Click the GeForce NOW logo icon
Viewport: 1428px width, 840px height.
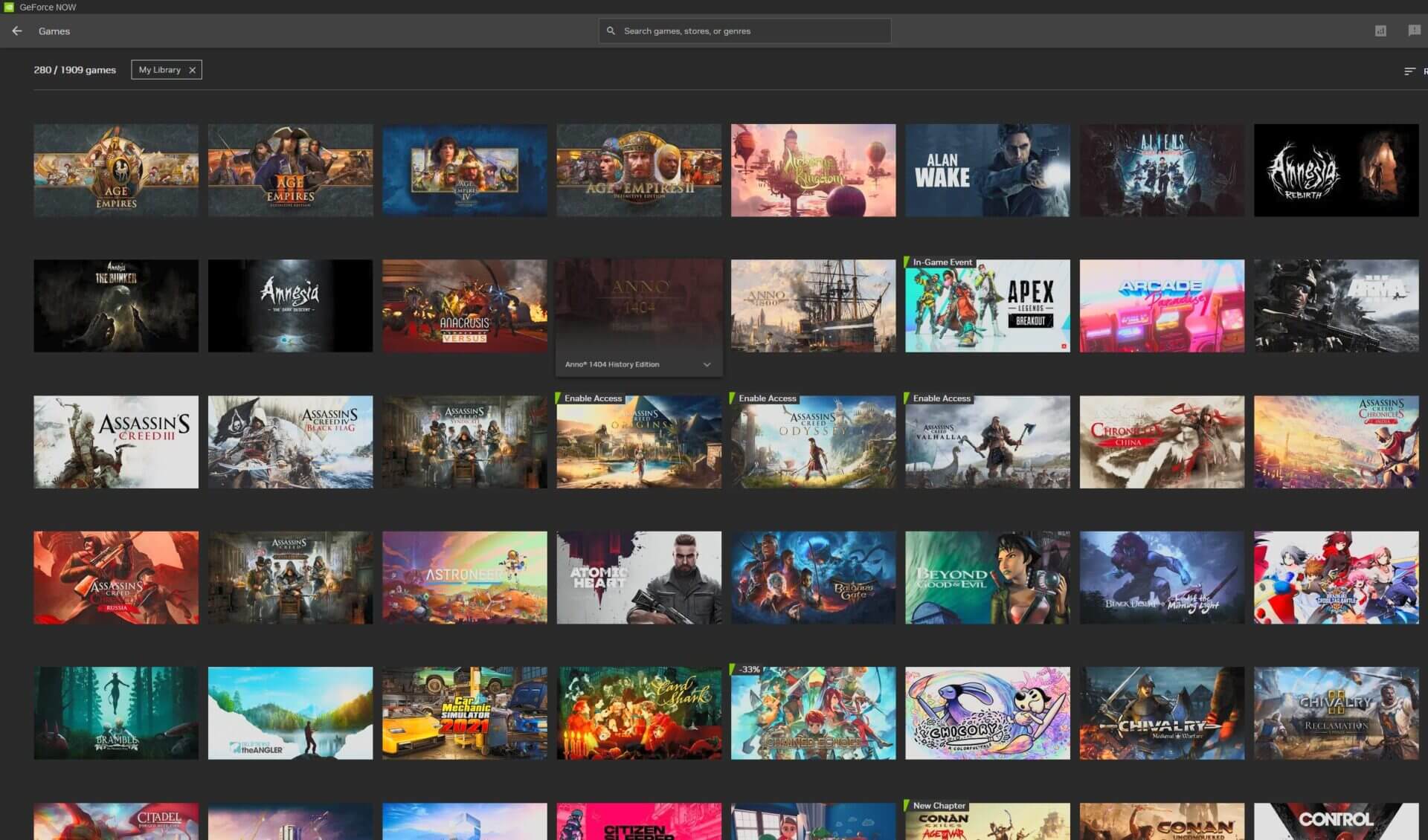click(x=9, y=7)
